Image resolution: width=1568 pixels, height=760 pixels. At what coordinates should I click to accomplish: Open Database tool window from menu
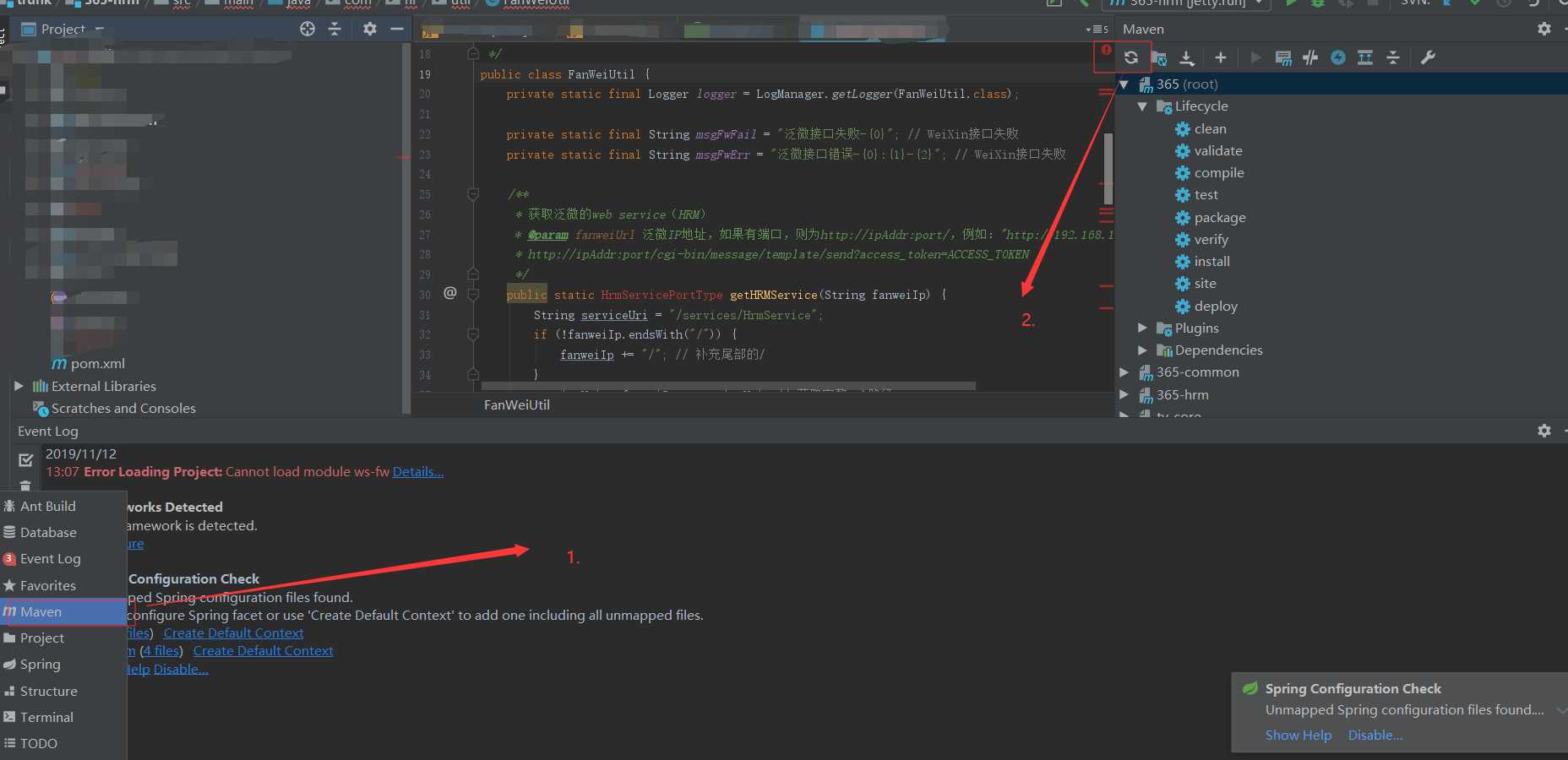[63, 532]
